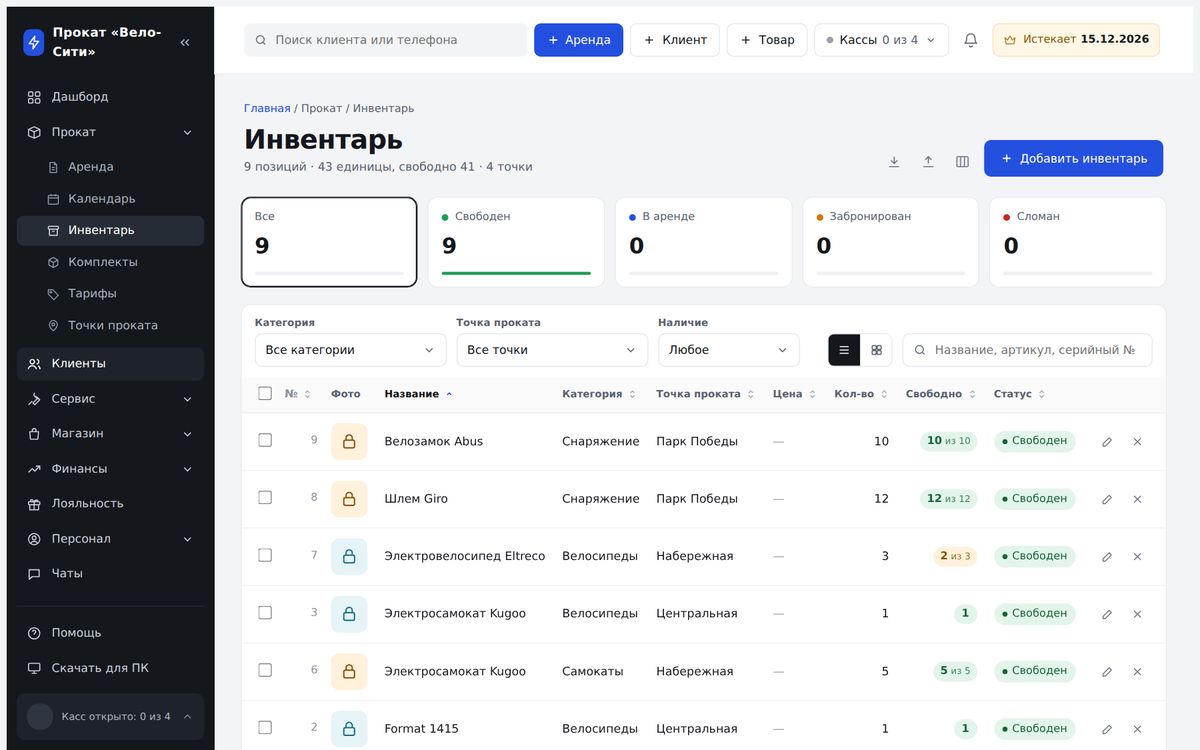Expand Касс открыто panel at sidebar bottom
The width and height of the screenshot is (1200, 750).
coord(110,716)
